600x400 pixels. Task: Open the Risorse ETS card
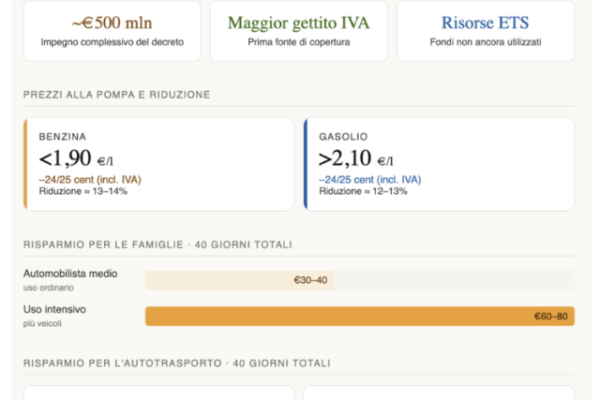pyautogui.click(x=486, y=30)
